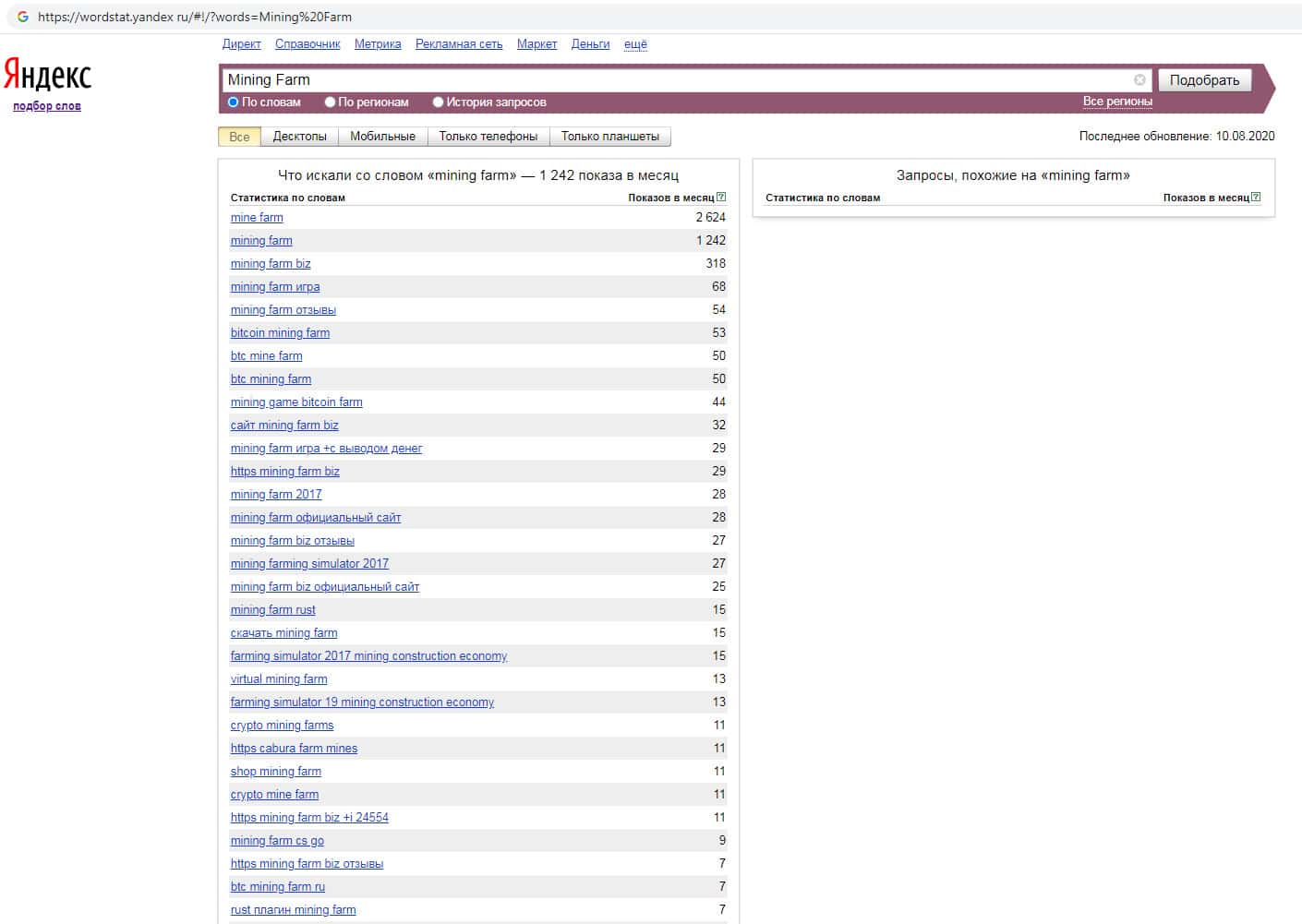The height and width of the screenshot is (924, 1302).
Task: Click help icon in similar queries column header
Action: point(1256,197)
